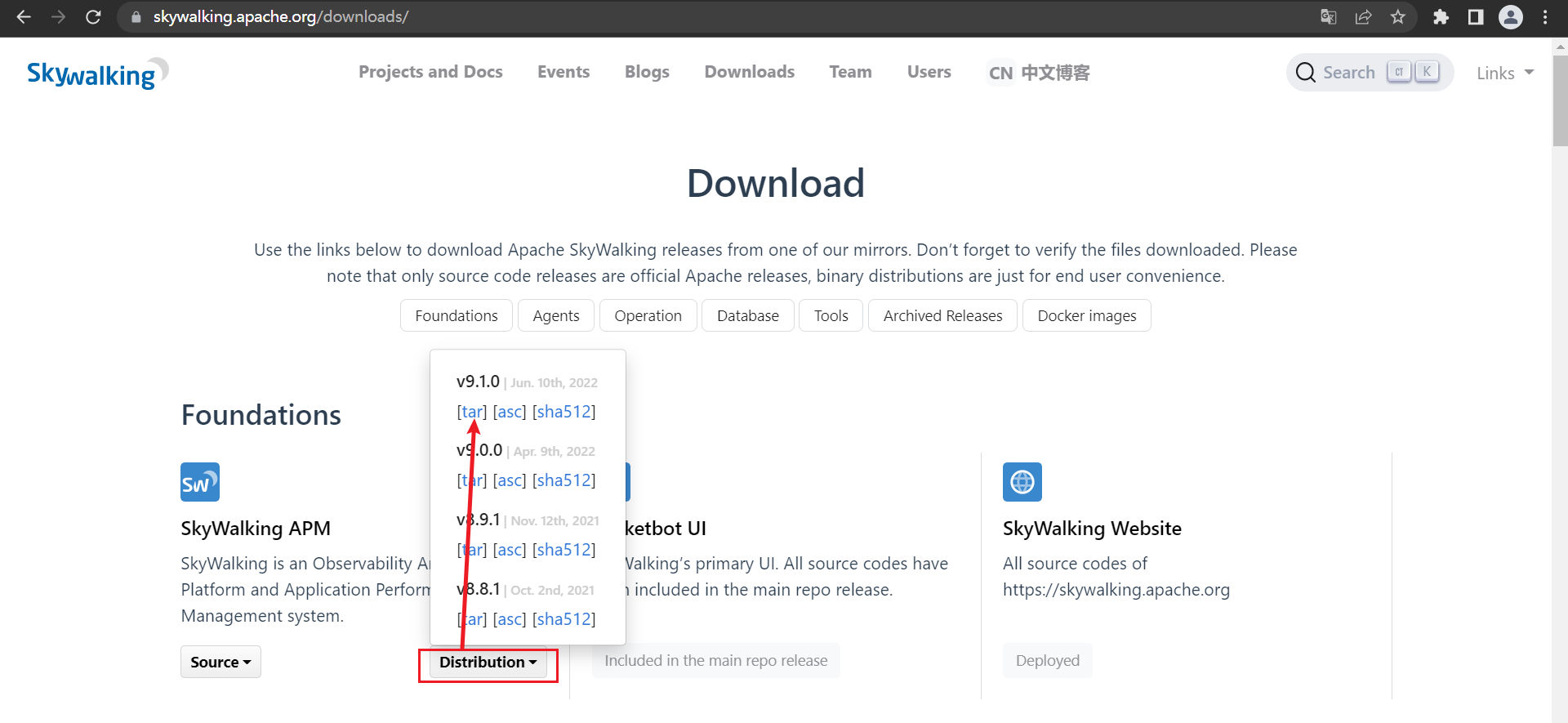This screenshot has height=723, width=1568.
Task: Click the share page icon in address bar
Action: click(x=1363, y=17)
